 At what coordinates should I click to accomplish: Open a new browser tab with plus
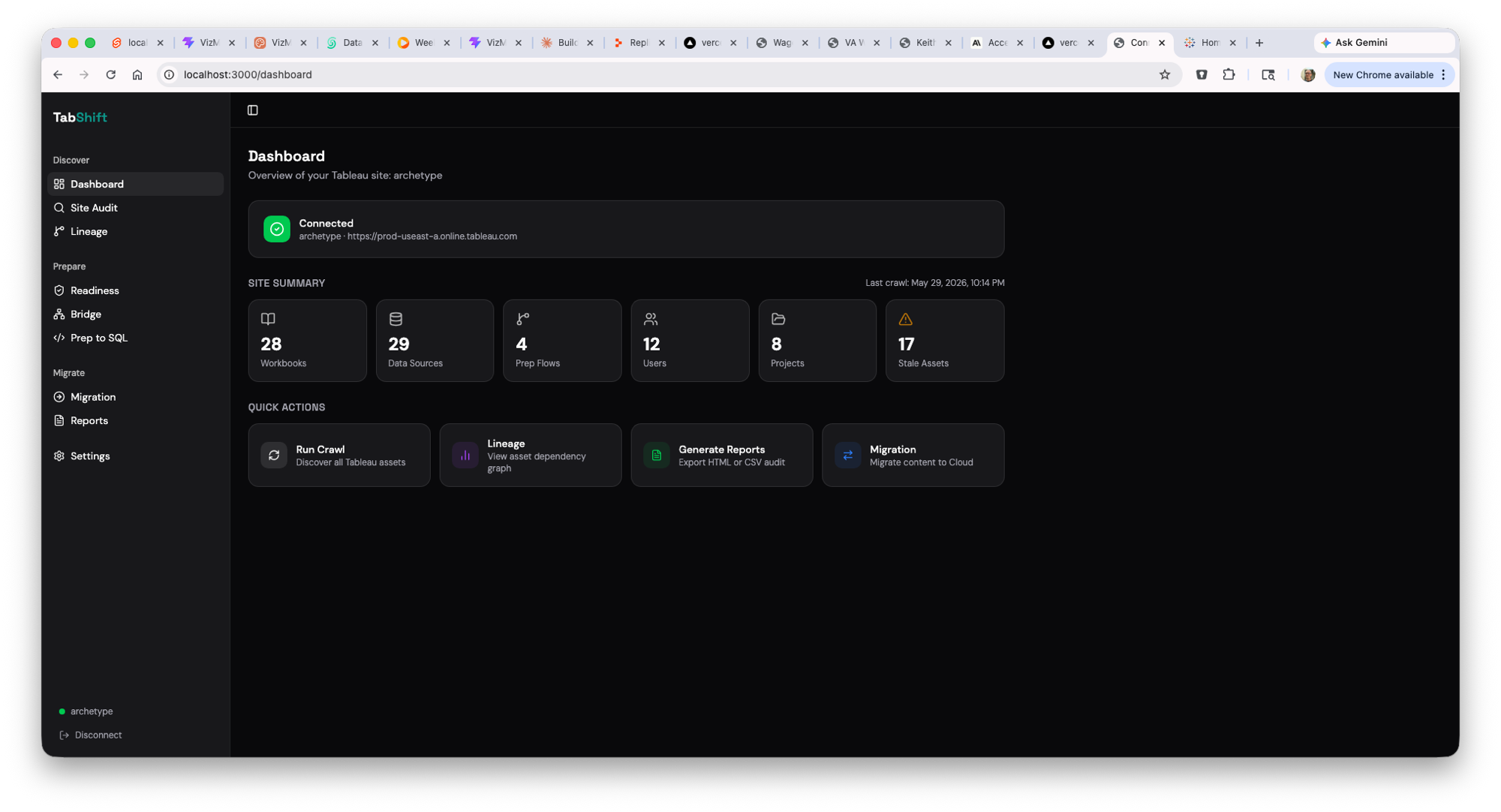click(1259, 43)
